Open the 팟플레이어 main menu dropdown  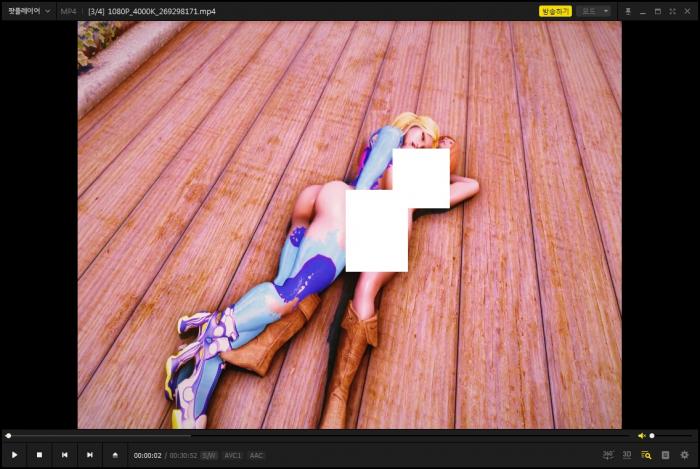(x=29, y=11)
